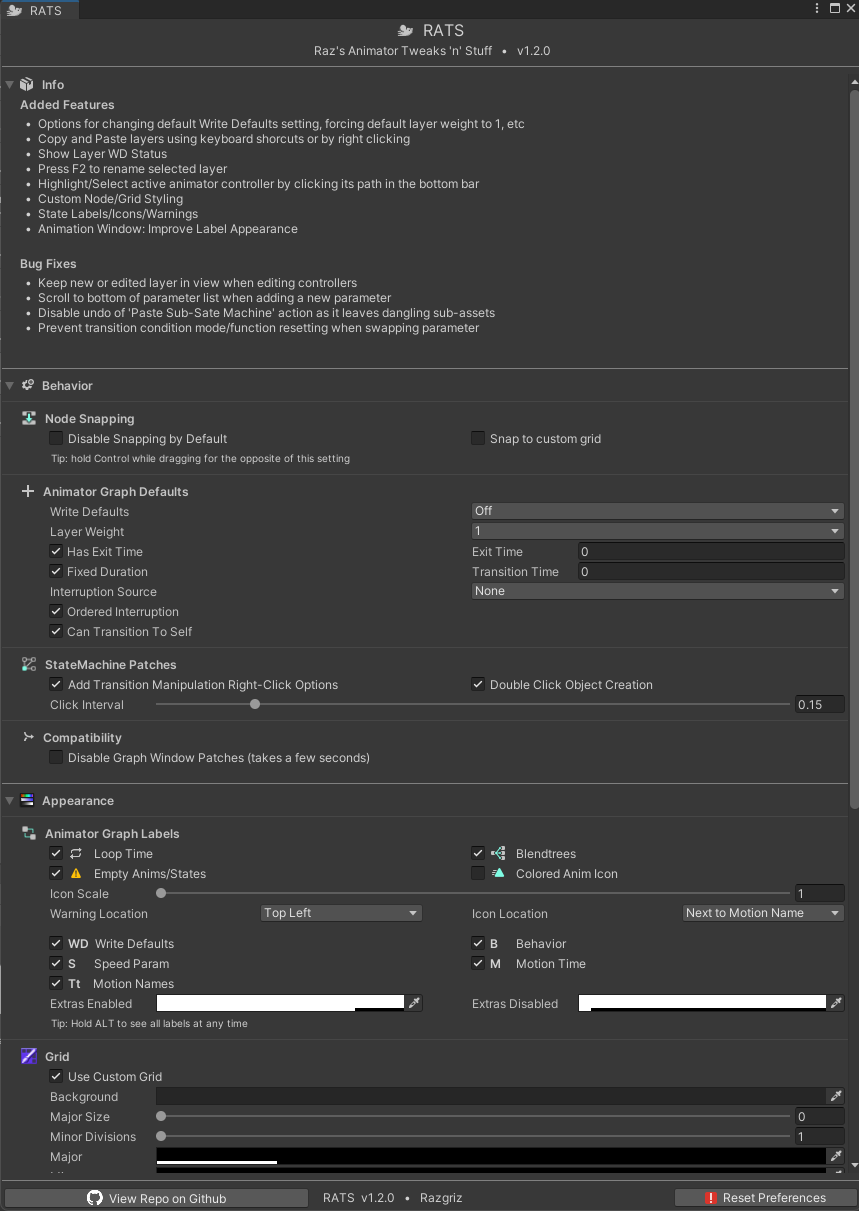Viewport: 859px width, 1211px height.
Task: Collapse the Info section
Action: [x=10, y=85]
